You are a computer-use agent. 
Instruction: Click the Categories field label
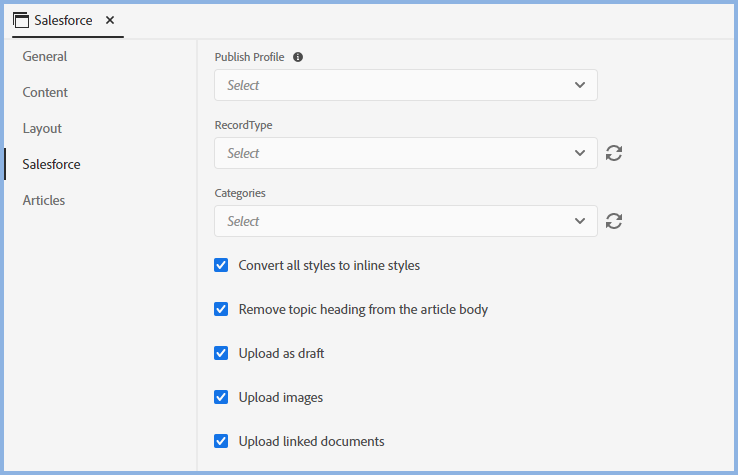pyautogui.click(x=240, y=193)
